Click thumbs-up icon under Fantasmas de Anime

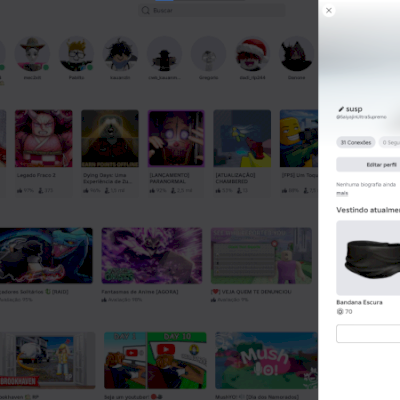[x=104, y=300]
